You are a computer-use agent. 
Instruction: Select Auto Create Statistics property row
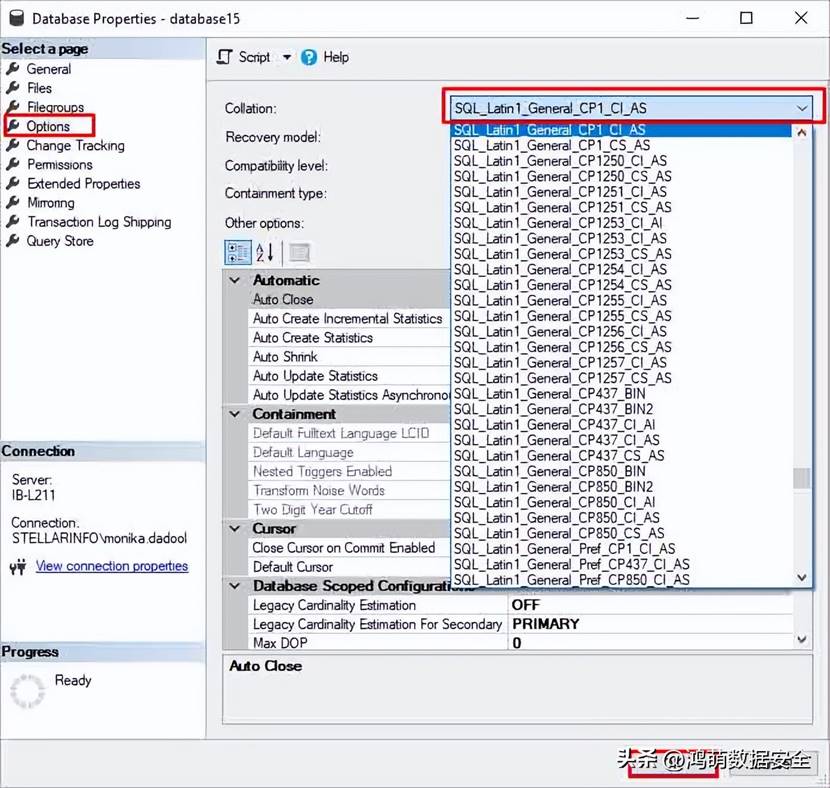click(x=350, y=338)
